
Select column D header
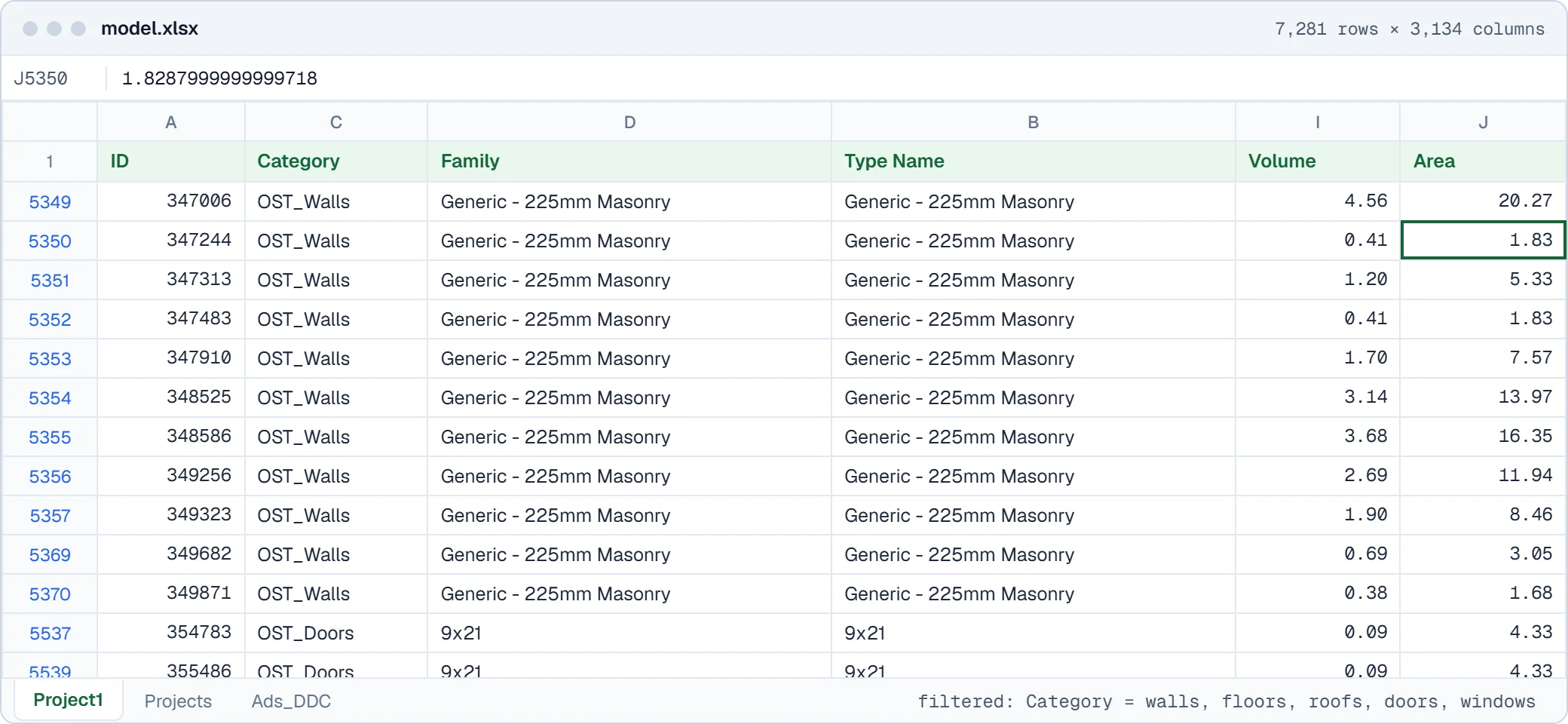pyautogui.click(x=629, y=122)
